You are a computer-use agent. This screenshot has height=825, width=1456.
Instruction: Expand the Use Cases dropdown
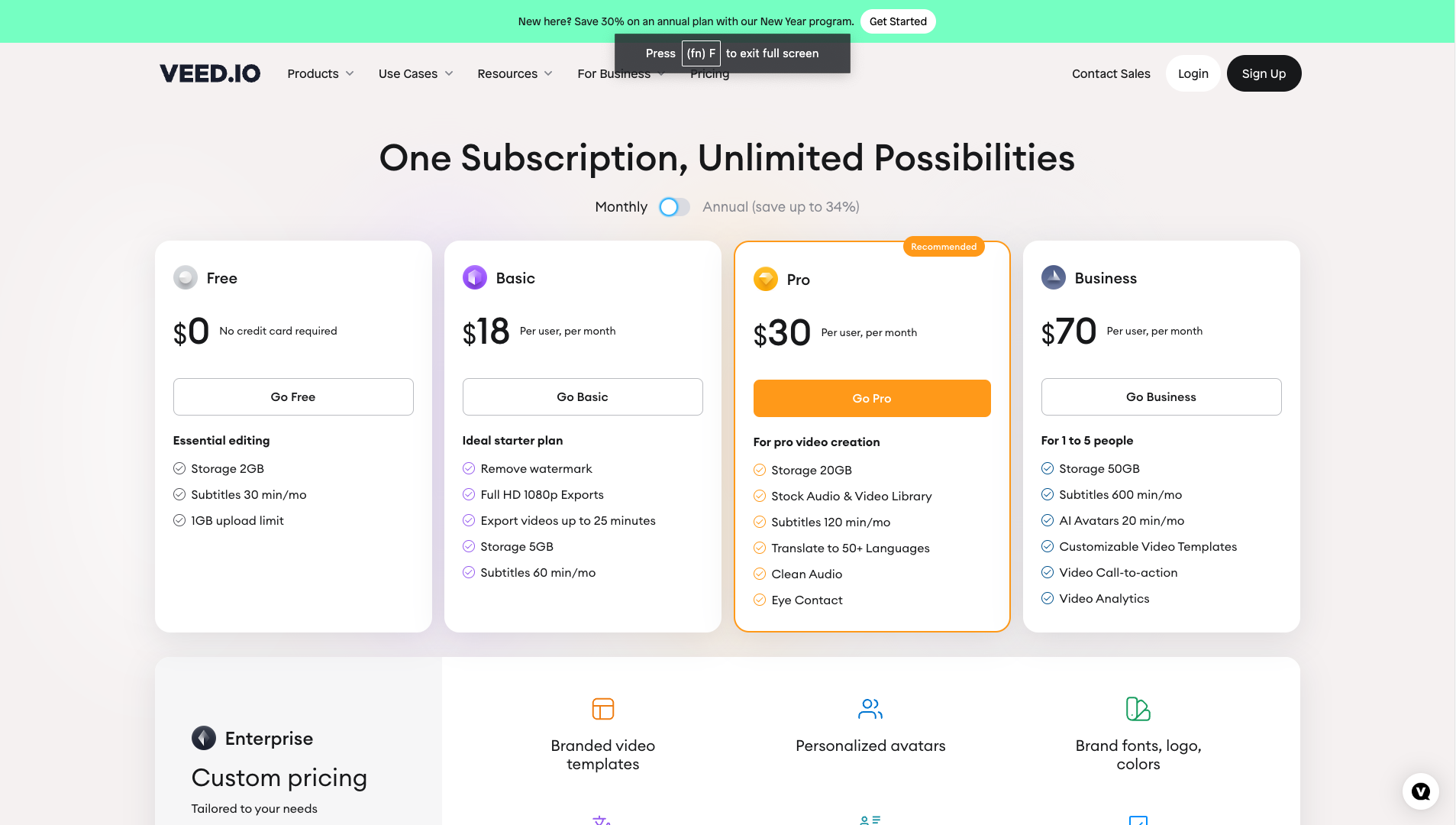coord(416,73)
